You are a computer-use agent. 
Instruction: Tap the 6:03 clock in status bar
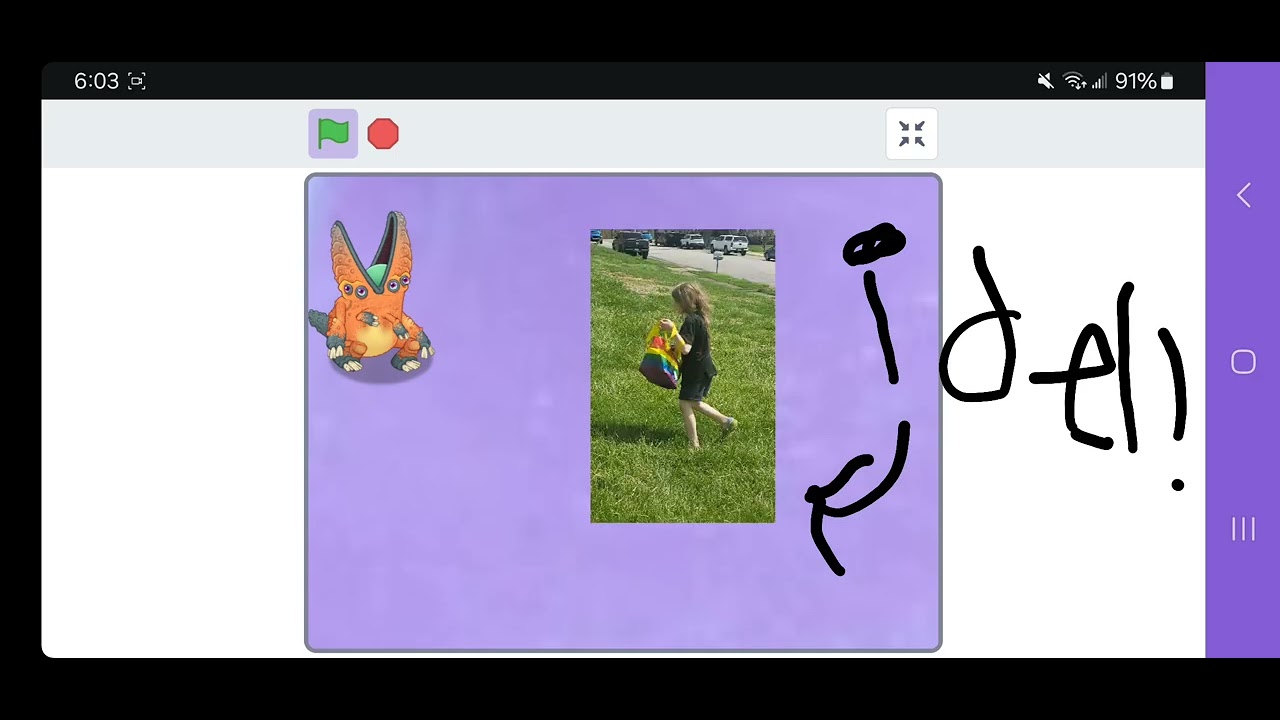point(96,81)
